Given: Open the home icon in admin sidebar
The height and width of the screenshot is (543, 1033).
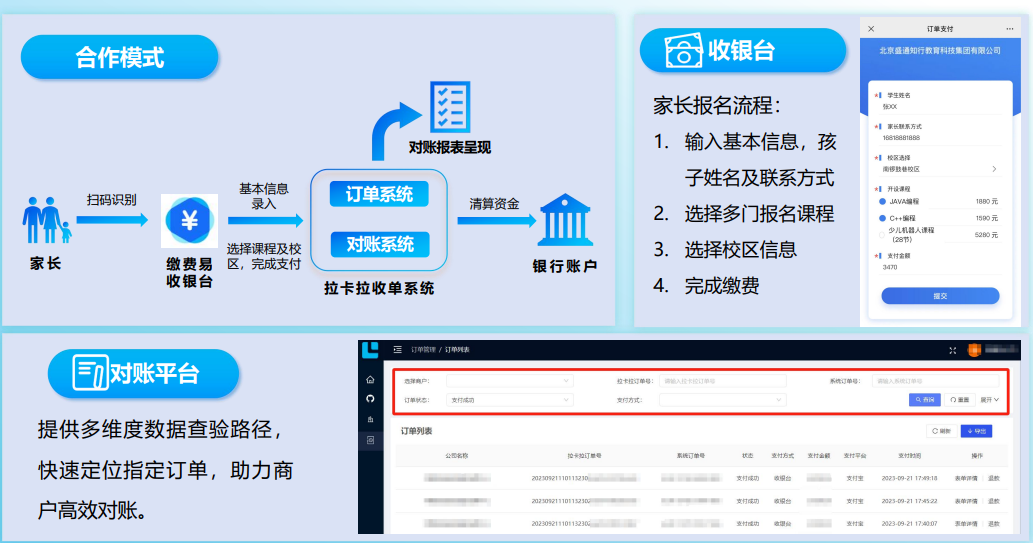Looking at the screenshot, I should [370, 380].
